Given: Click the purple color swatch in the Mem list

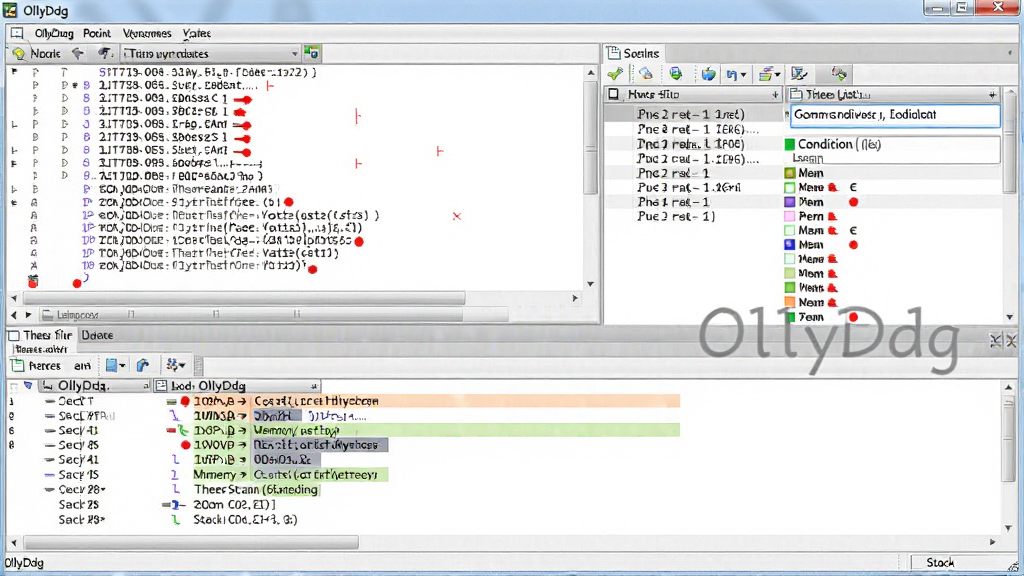Looking at the screenshot, I should (790, 202).
